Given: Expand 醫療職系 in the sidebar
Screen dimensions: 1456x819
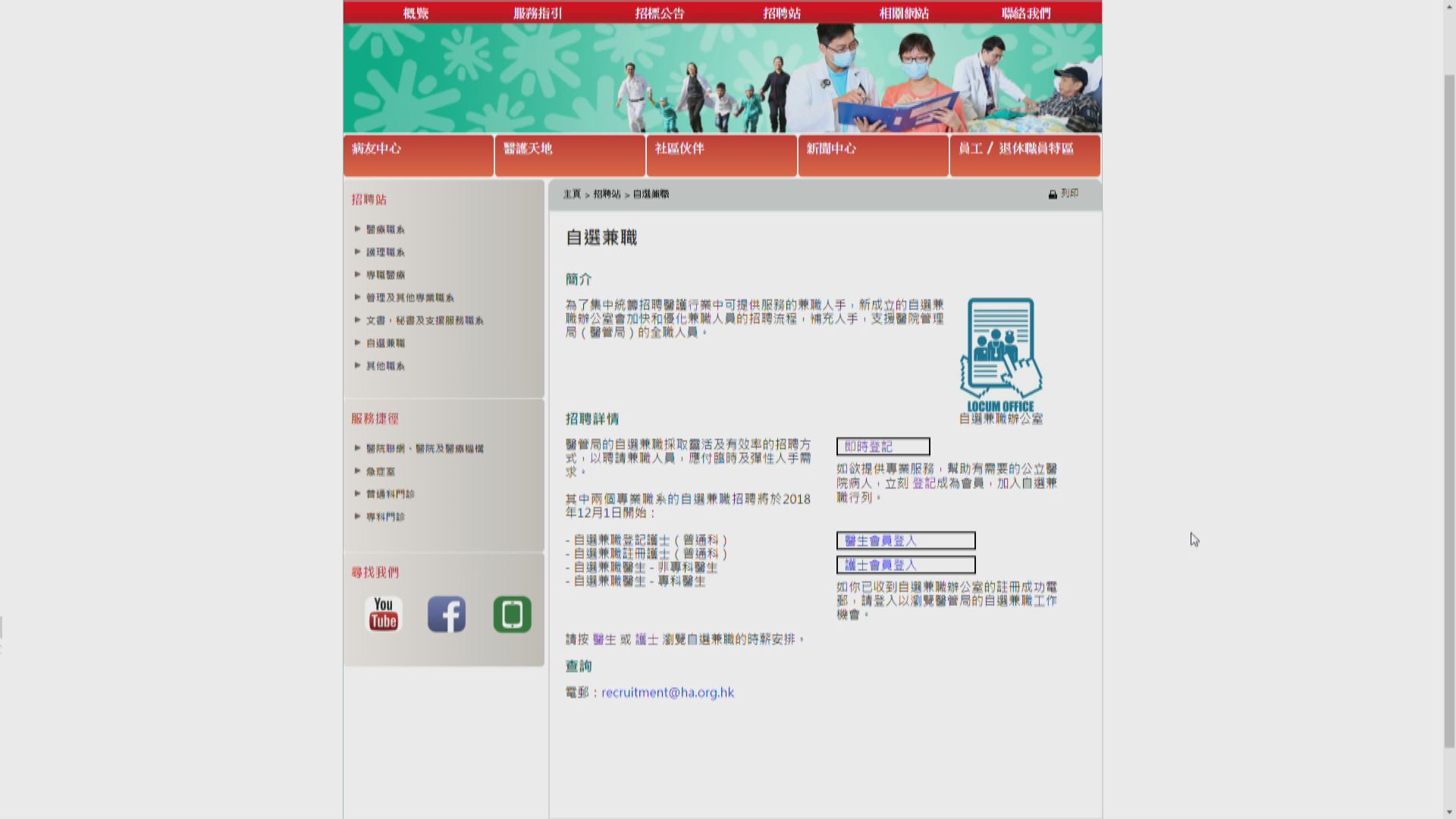Looking at the screenshot, I should tap(385, 230).
